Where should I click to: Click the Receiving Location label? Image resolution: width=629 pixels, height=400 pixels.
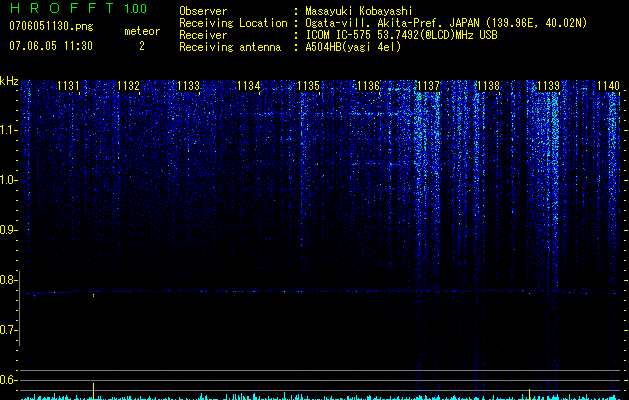pyautogui.click(x=233, y=23)
